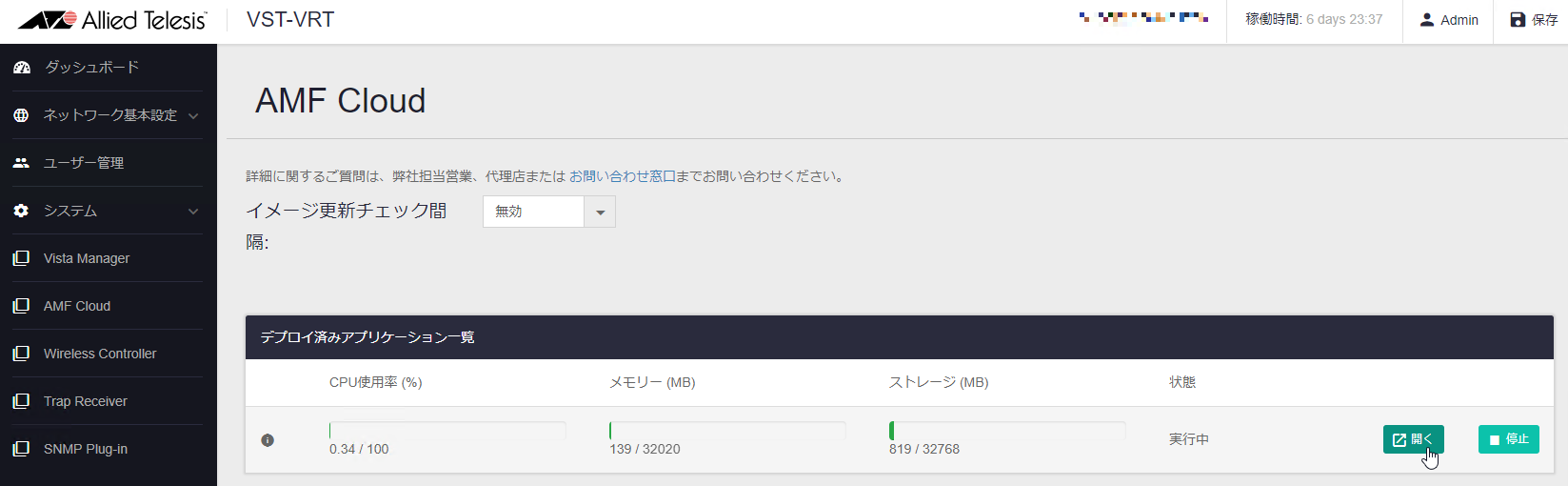Click the 139 / 32020 memory value
This screenshot has height=486, width=1568.
tap(645, 449)
